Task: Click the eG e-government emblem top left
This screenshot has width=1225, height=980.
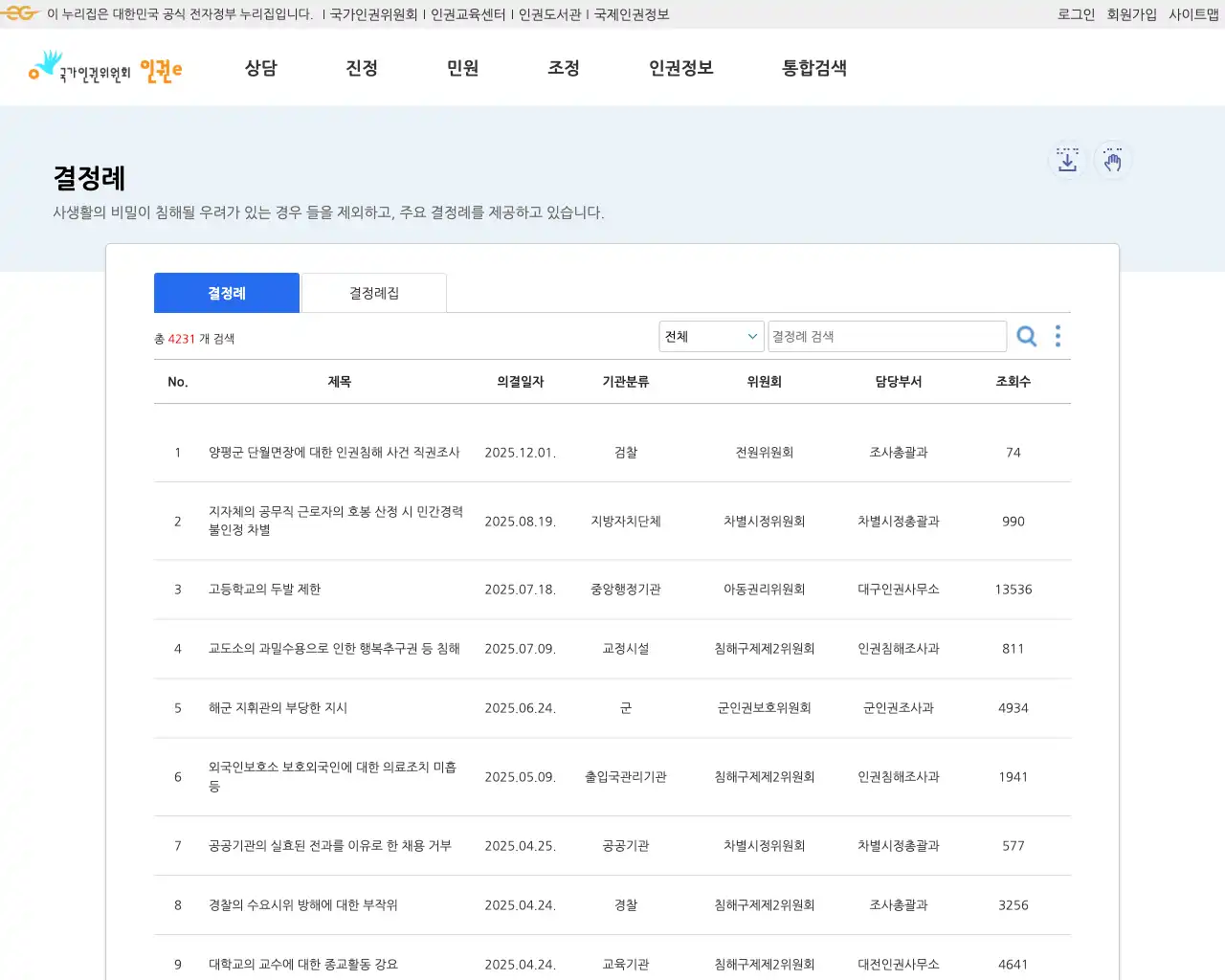Action: tap(17, 13)
